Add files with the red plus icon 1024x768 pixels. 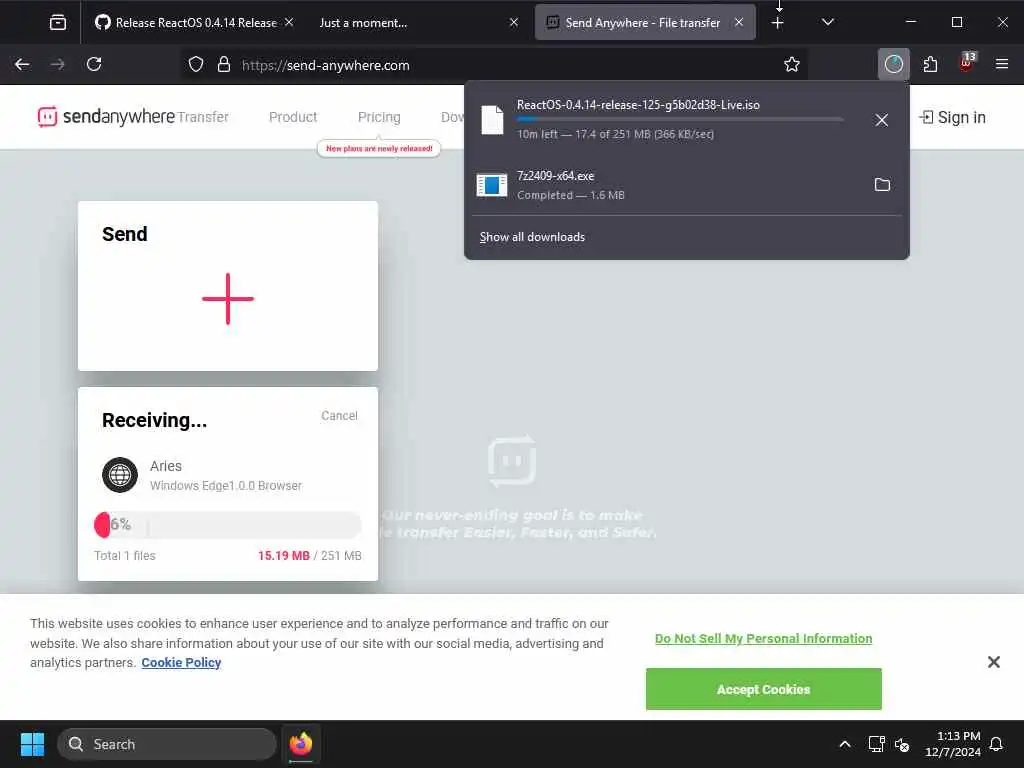click(x=227, y=298)
